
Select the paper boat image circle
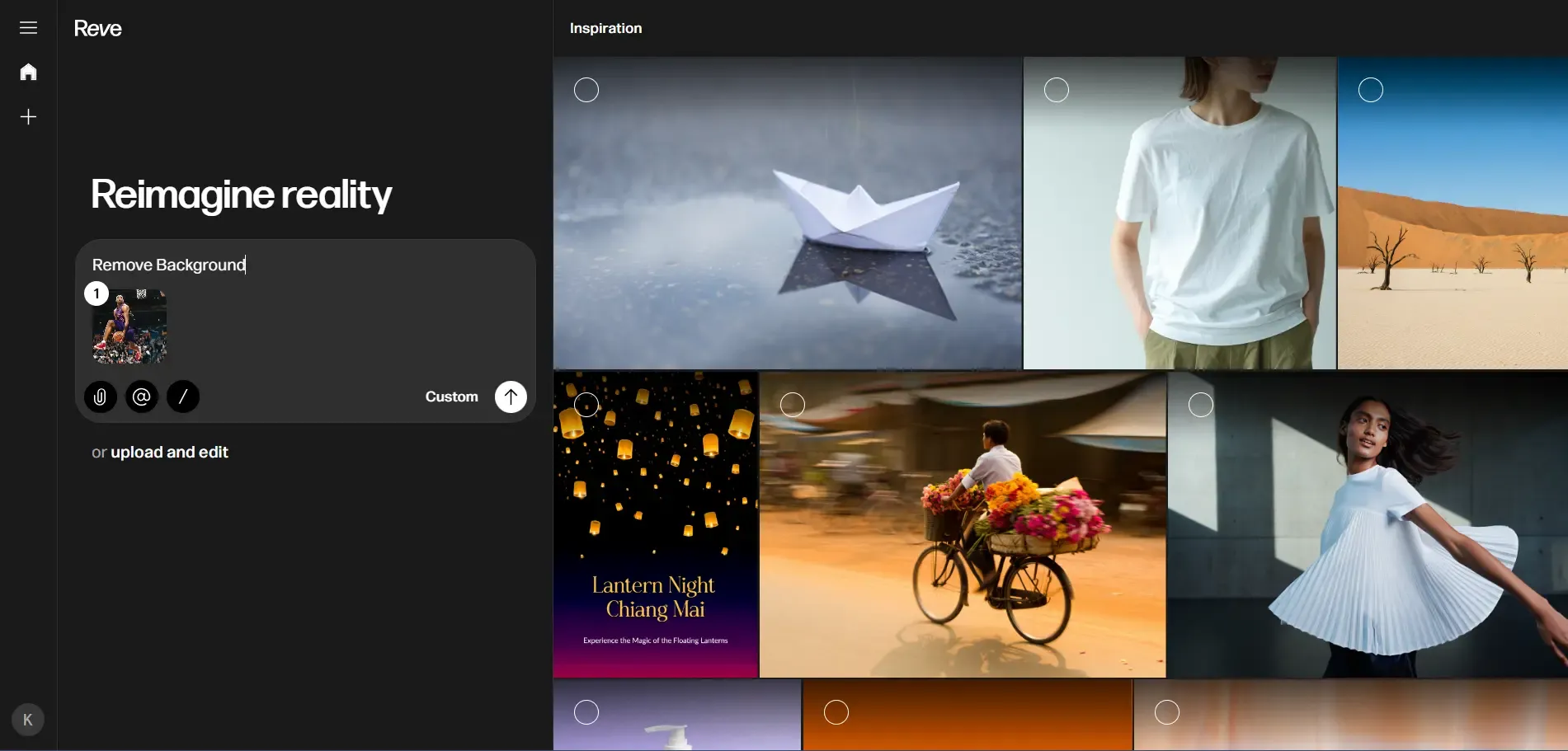point(586,90)
